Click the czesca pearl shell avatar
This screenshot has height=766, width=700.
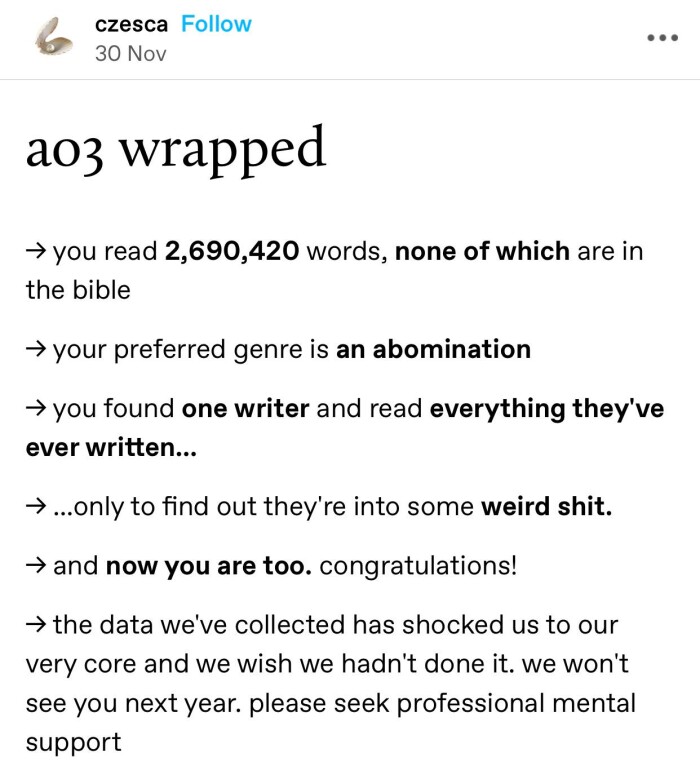[53, 39]
